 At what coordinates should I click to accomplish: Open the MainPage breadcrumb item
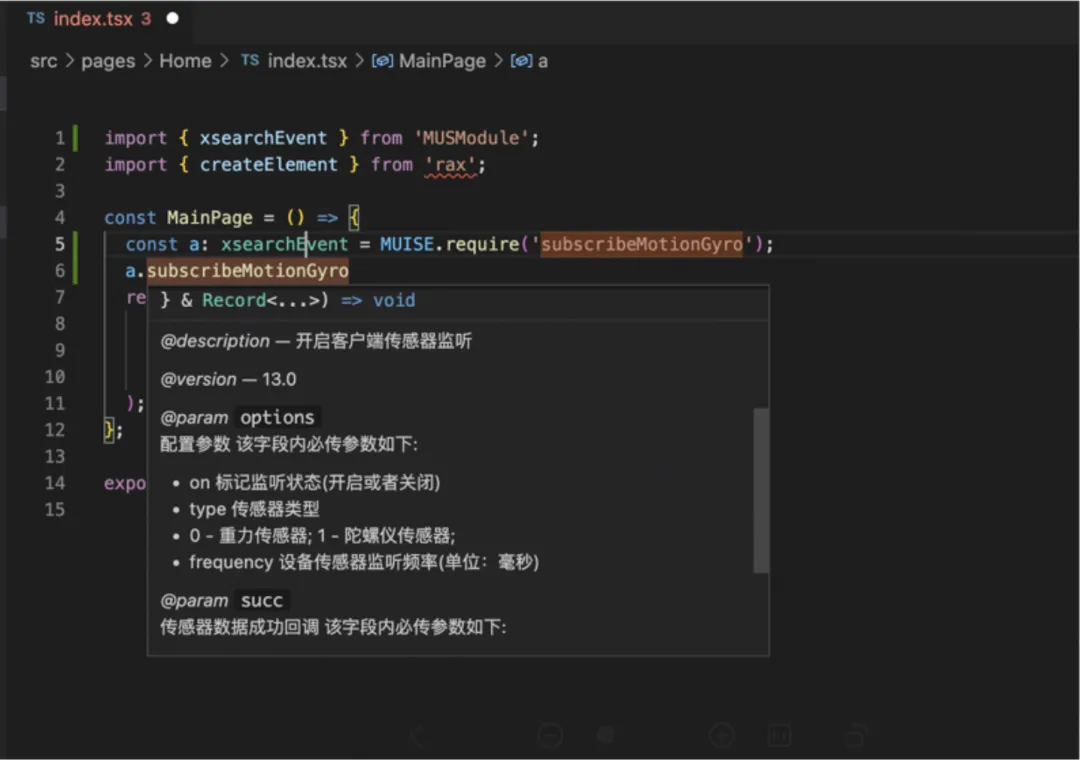[x=442, y=61]
